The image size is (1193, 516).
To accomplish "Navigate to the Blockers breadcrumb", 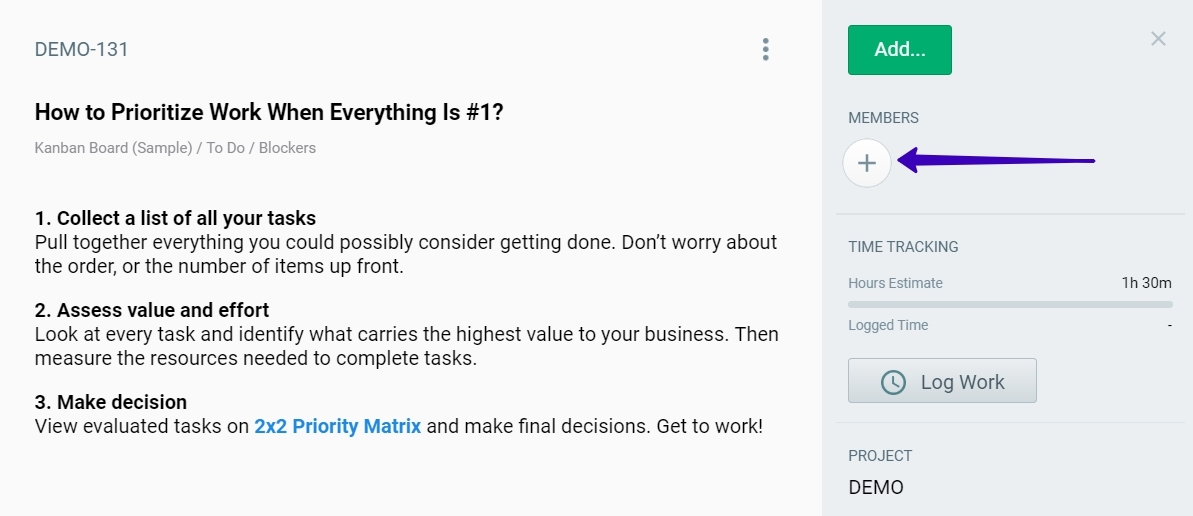I will pyautogui.click(x=288, y=148).
